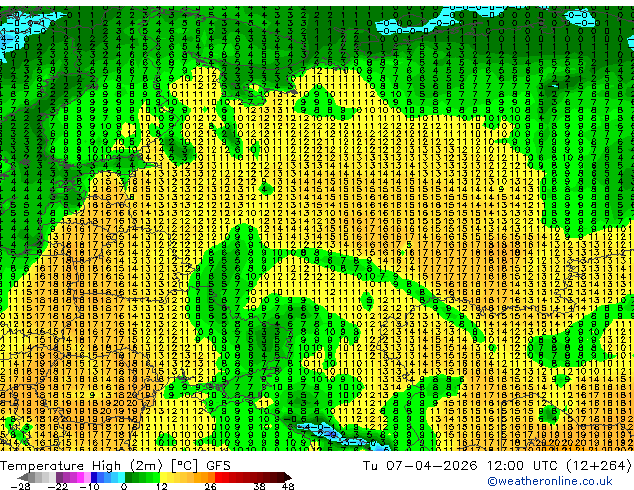Click the weatheronline.co.uk copyright link

[x=549, y=481]
